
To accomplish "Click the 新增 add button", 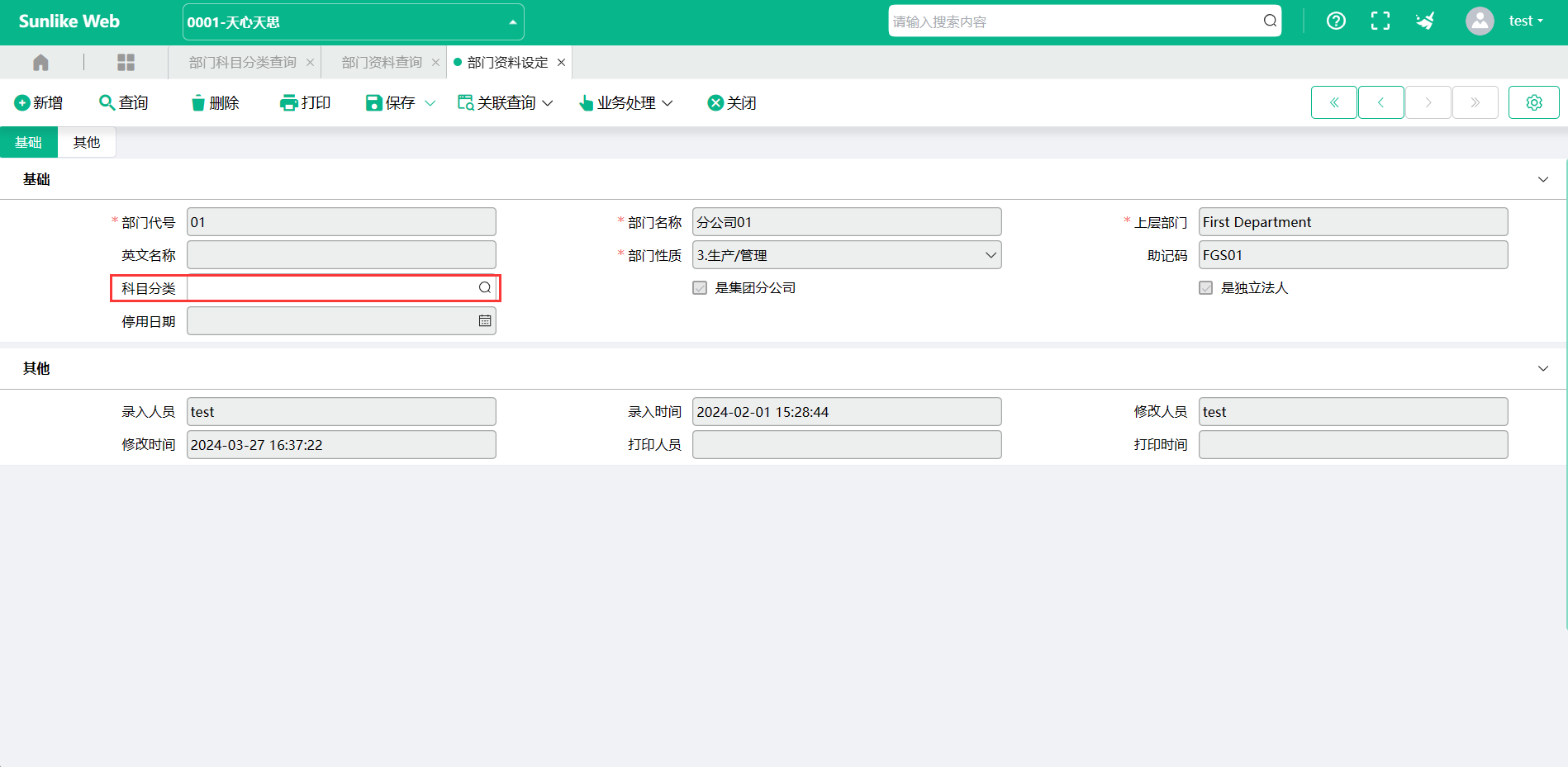I will click(39, 102).
